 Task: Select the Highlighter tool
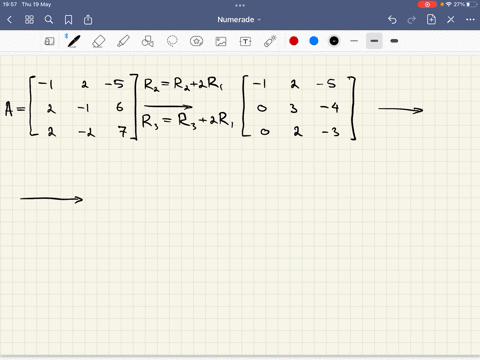[123, 41]
